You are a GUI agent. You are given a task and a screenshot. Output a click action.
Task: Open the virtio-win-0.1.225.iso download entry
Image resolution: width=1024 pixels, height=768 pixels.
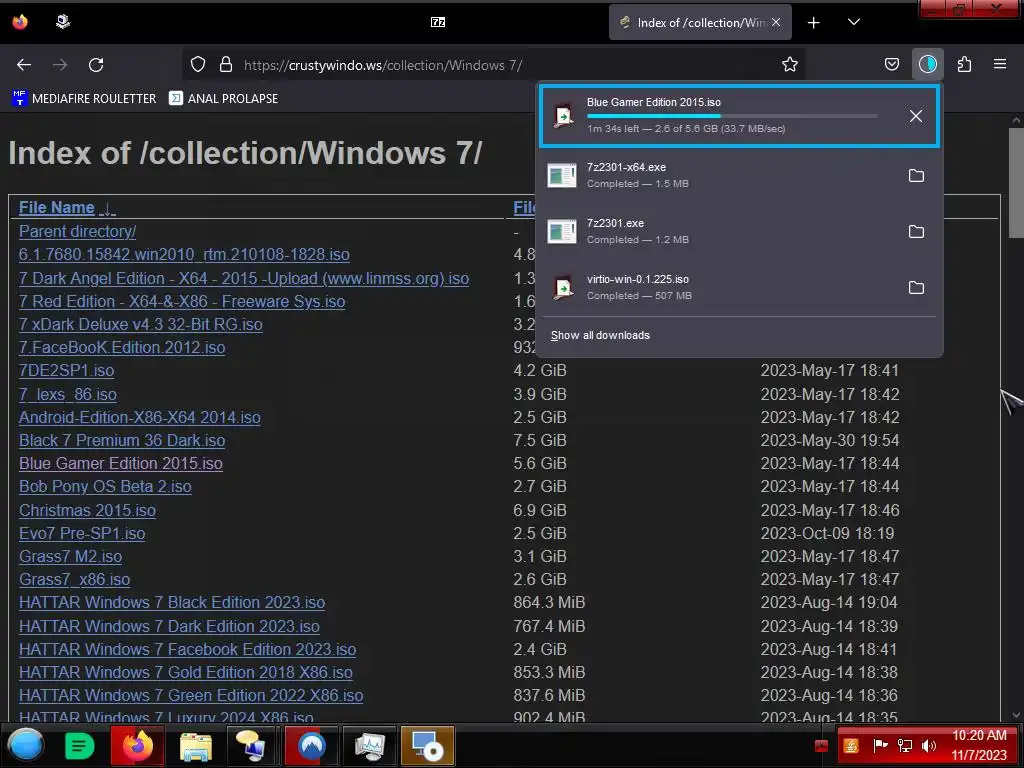pyautogui.click(x=718, y=287)
